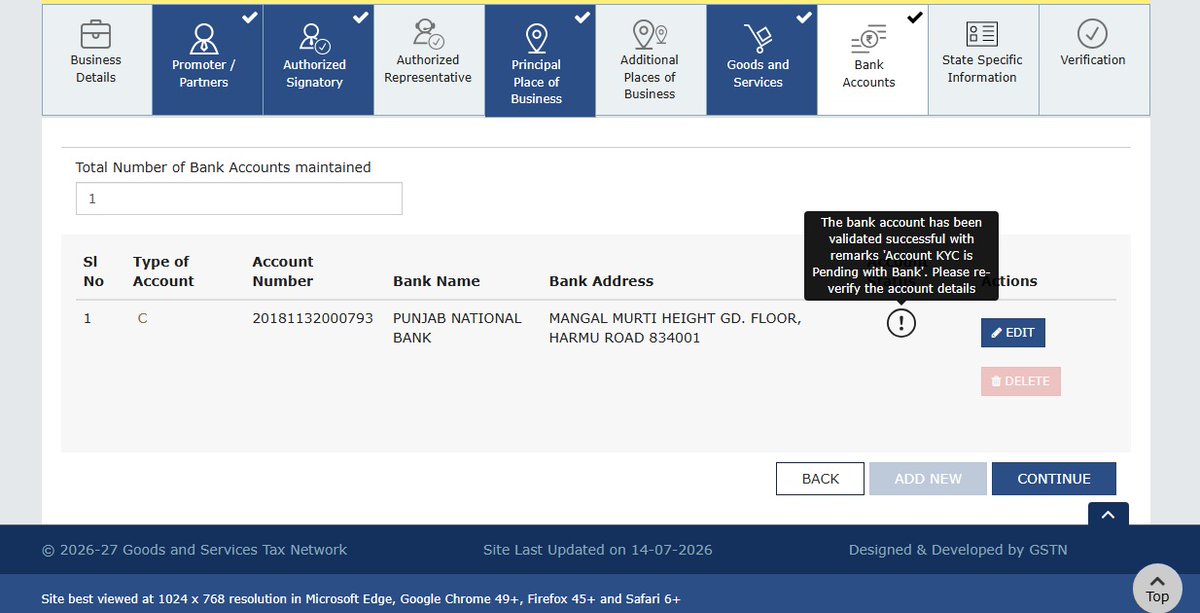Click account type value C
The width and height of the screenshot is (1200, 613).
click(142, 318)
